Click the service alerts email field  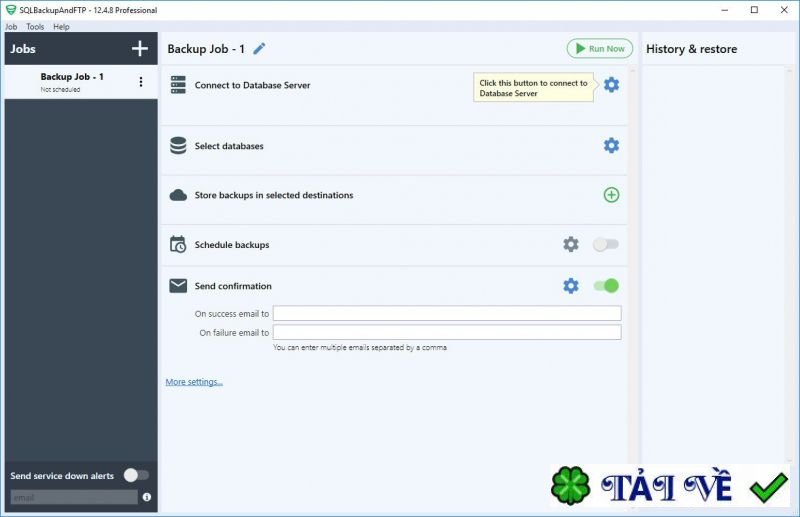click(74, 497)
